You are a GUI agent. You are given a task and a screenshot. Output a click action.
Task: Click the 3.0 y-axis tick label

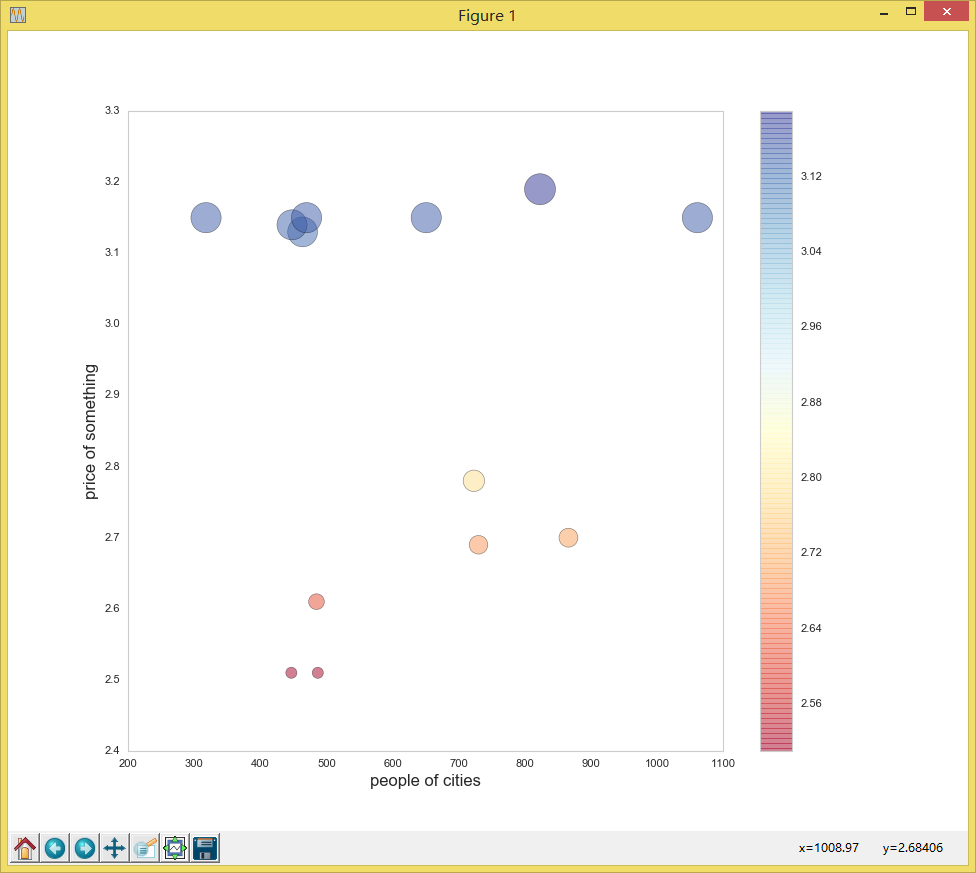pyautogui.click(x=112, y=323)
